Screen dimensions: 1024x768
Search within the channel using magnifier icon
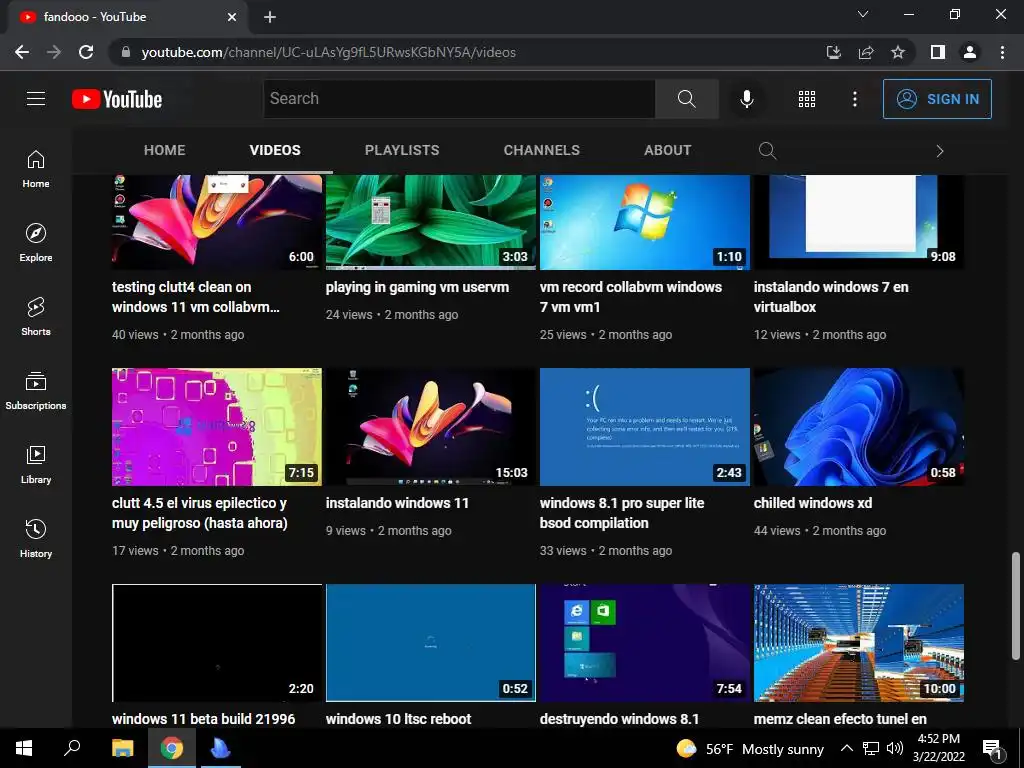[x=767, y=151]
